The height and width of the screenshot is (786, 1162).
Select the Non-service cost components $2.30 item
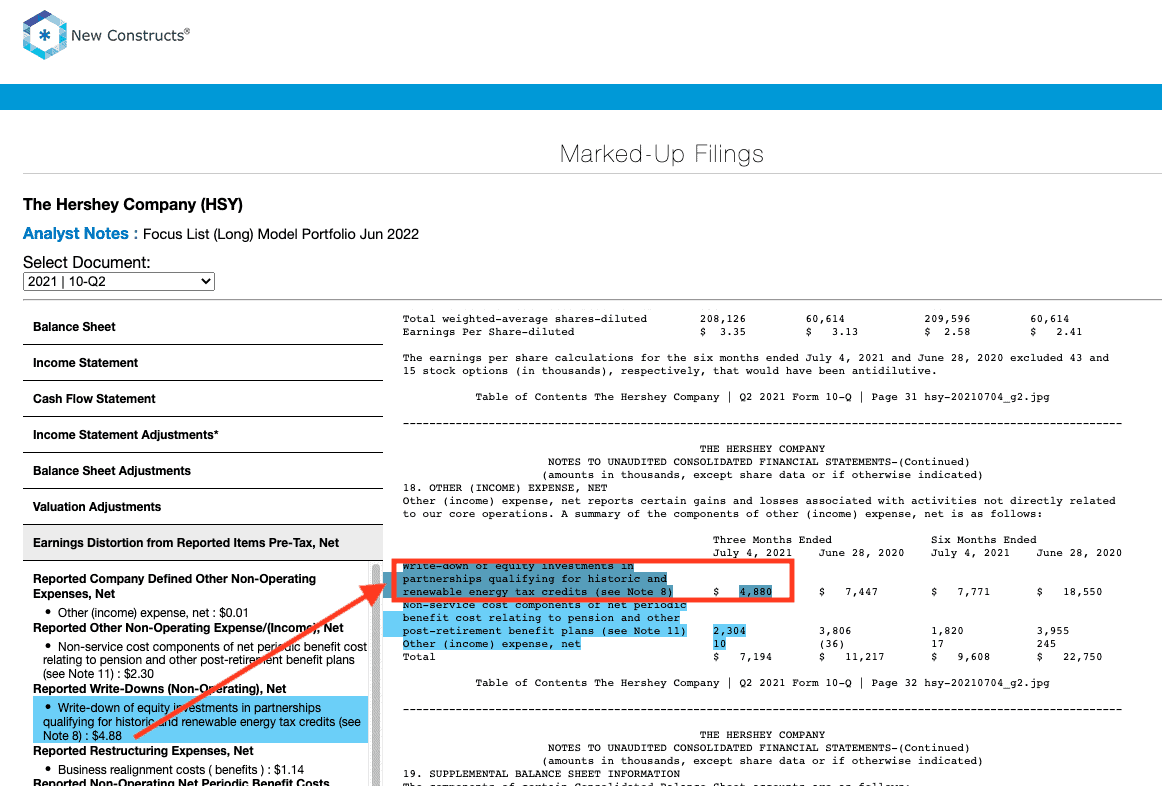pos(205,660)
